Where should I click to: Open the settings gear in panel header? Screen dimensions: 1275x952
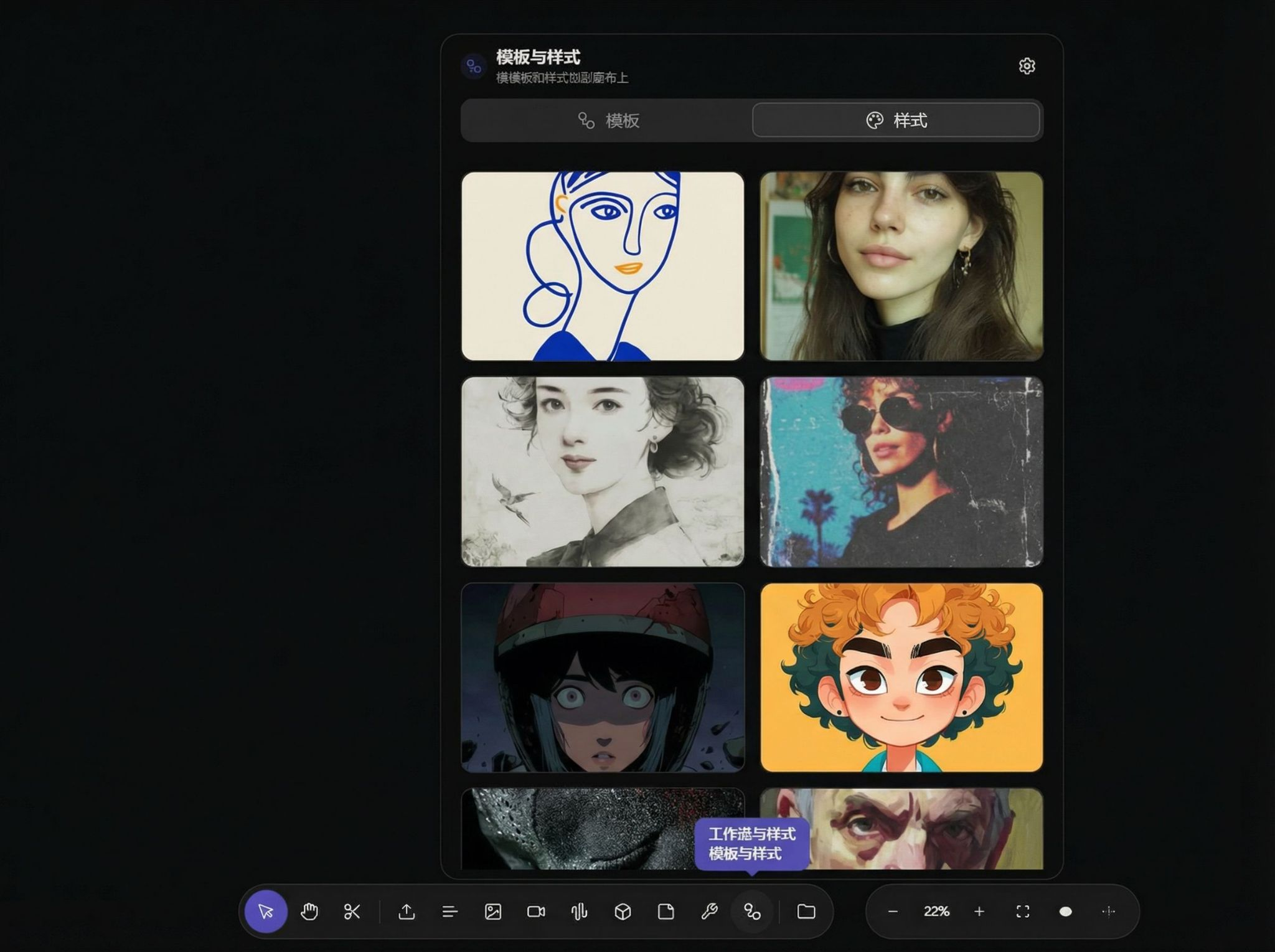click(x=1027, y=65)
